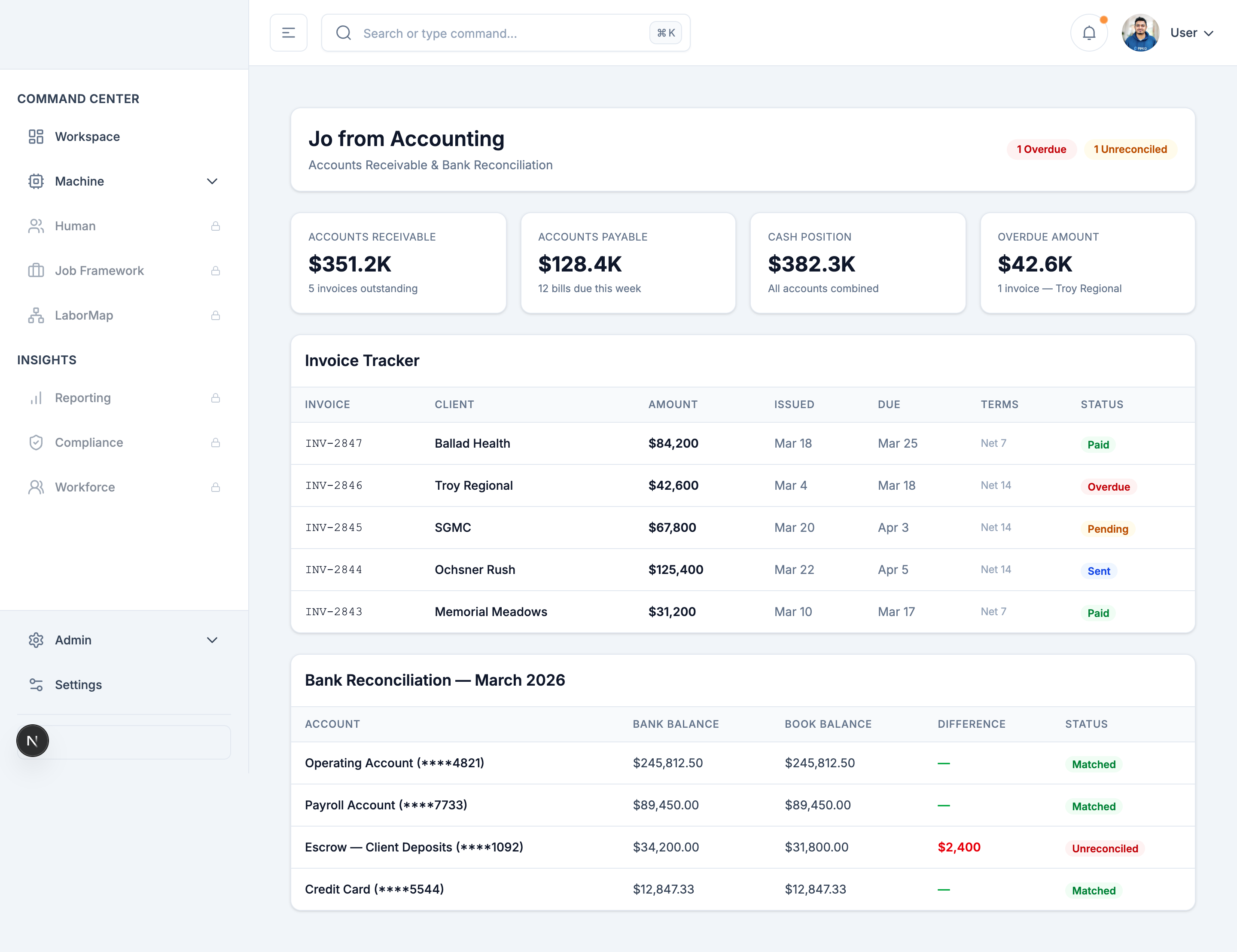Click the sidebar collapse hamburger icon
This screenshot has height=952, width=1237.
pyautogui.click(x=288, y=33)
